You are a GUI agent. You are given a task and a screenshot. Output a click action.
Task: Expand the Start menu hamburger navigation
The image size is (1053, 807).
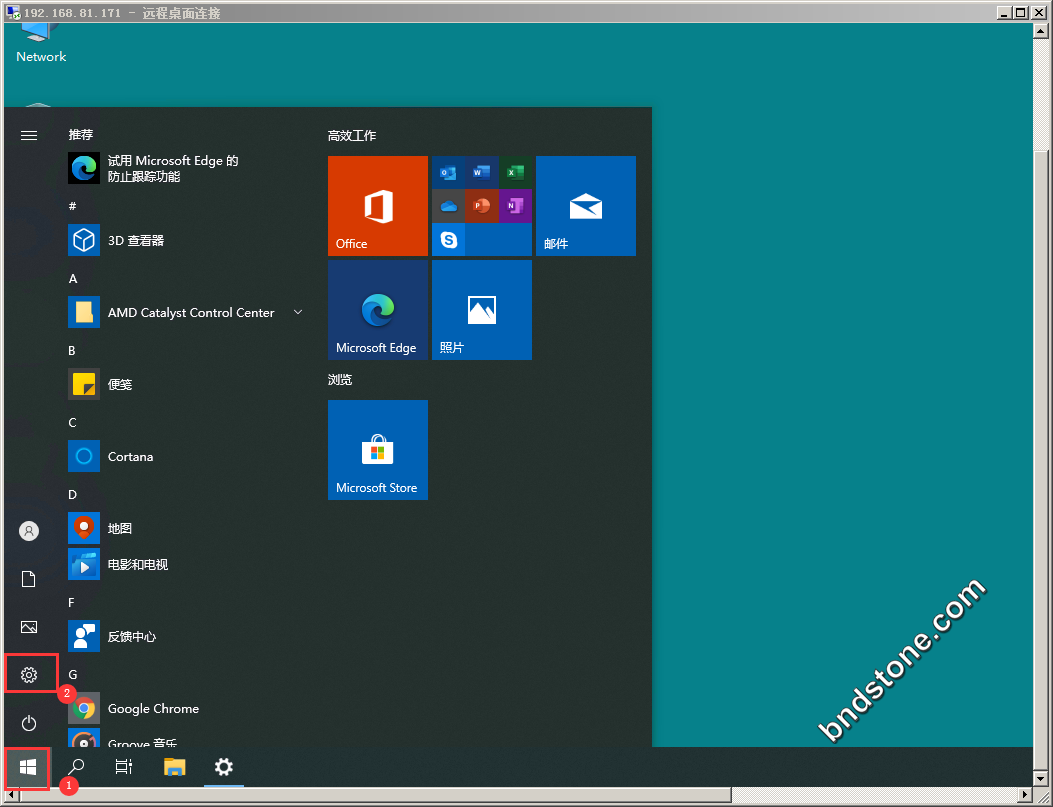(29, 135)
